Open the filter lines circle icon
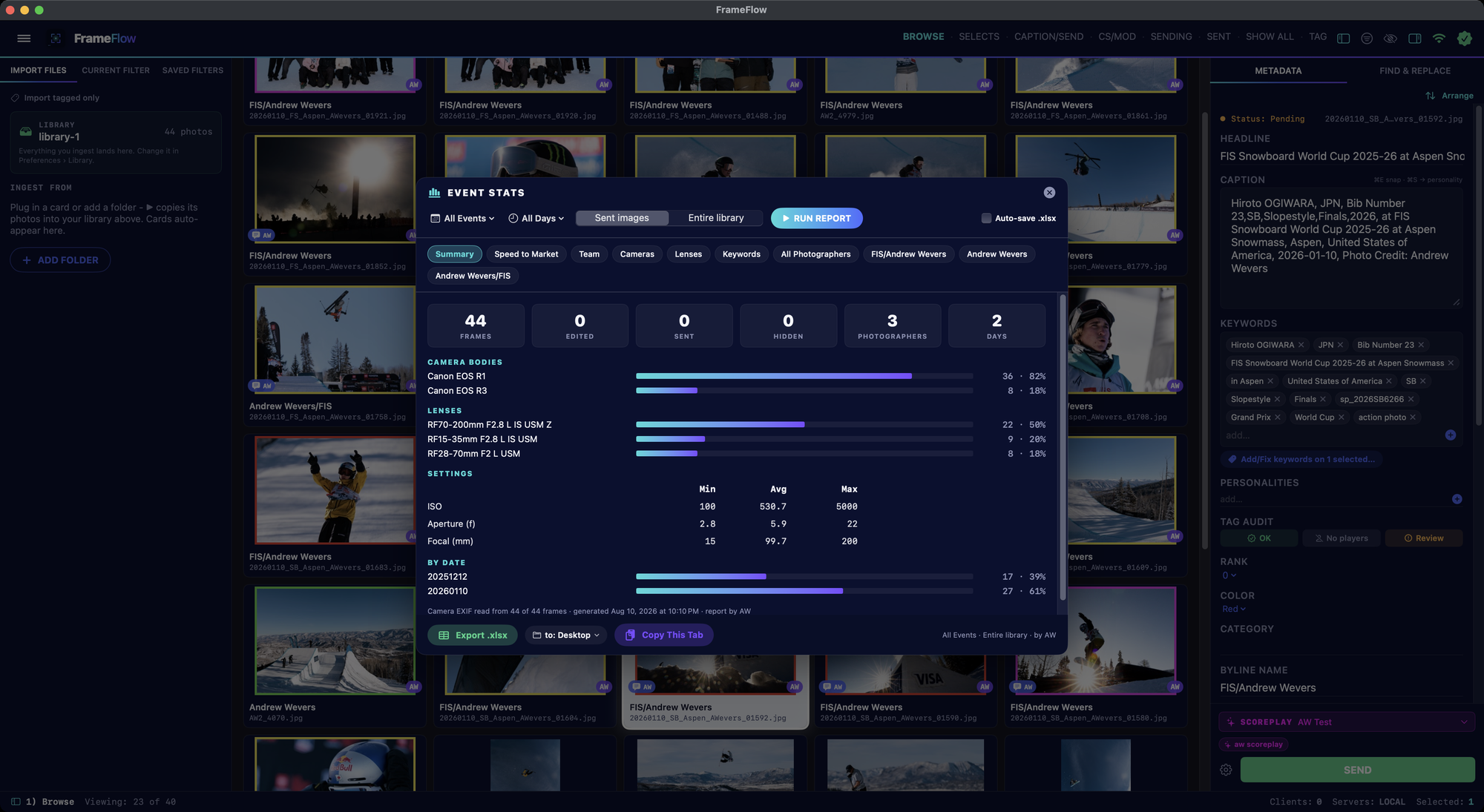 (x=1367, y=39)
